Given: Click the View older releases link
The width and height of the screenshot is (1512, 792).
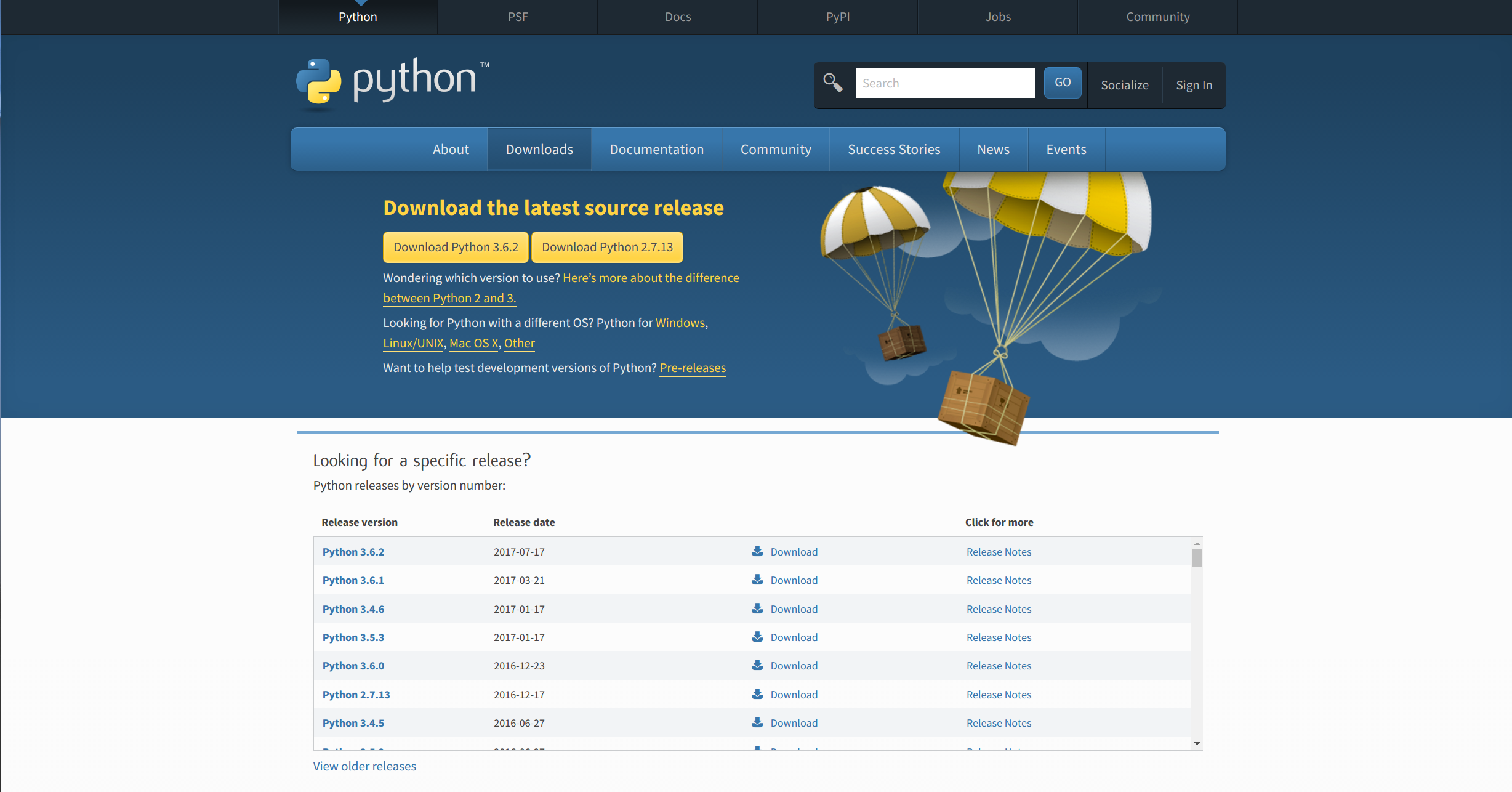Looking at the screenshot, I should [364, 766].
